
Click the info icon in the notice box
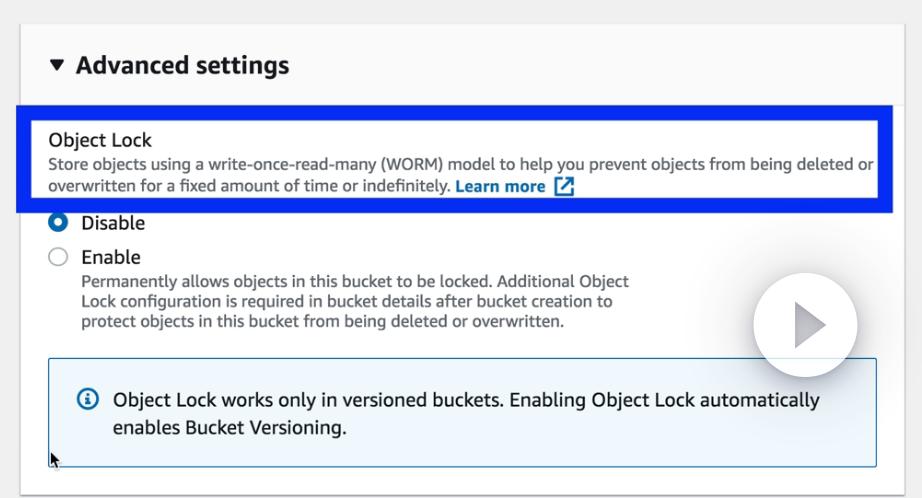(88, 400)
